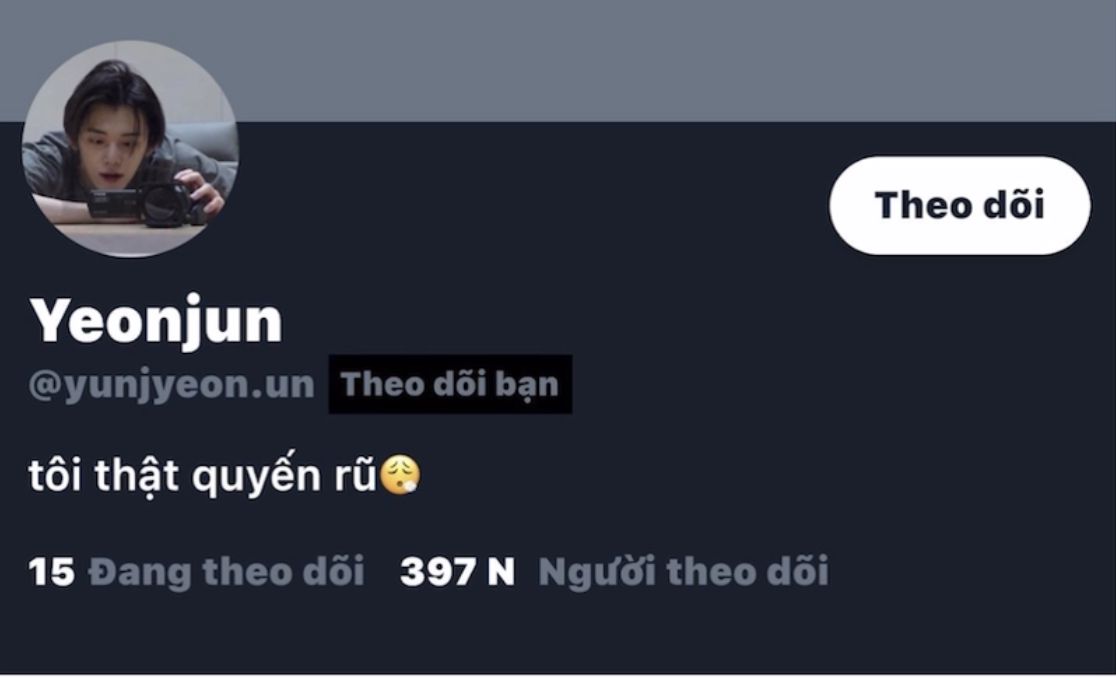The image size is (1116, 678).
Task: Select the Yeonjun display name
Action: tap(156, 321)
